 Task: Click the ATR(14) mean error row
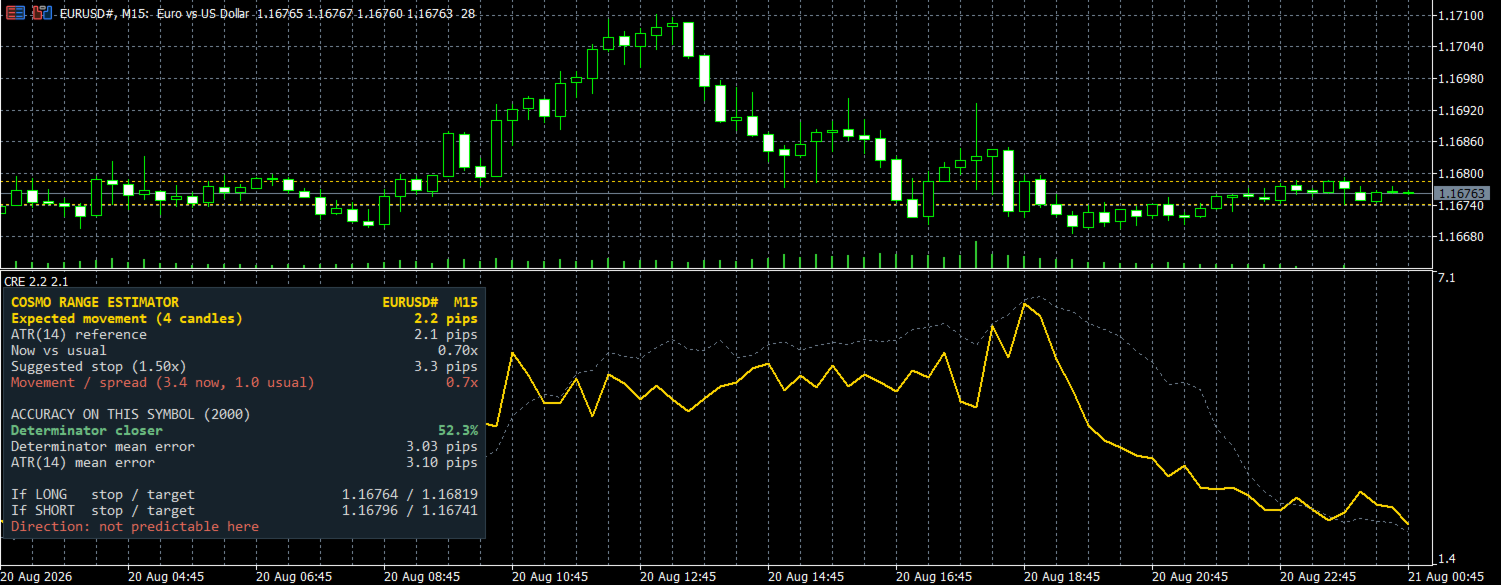tap(244, 462)
